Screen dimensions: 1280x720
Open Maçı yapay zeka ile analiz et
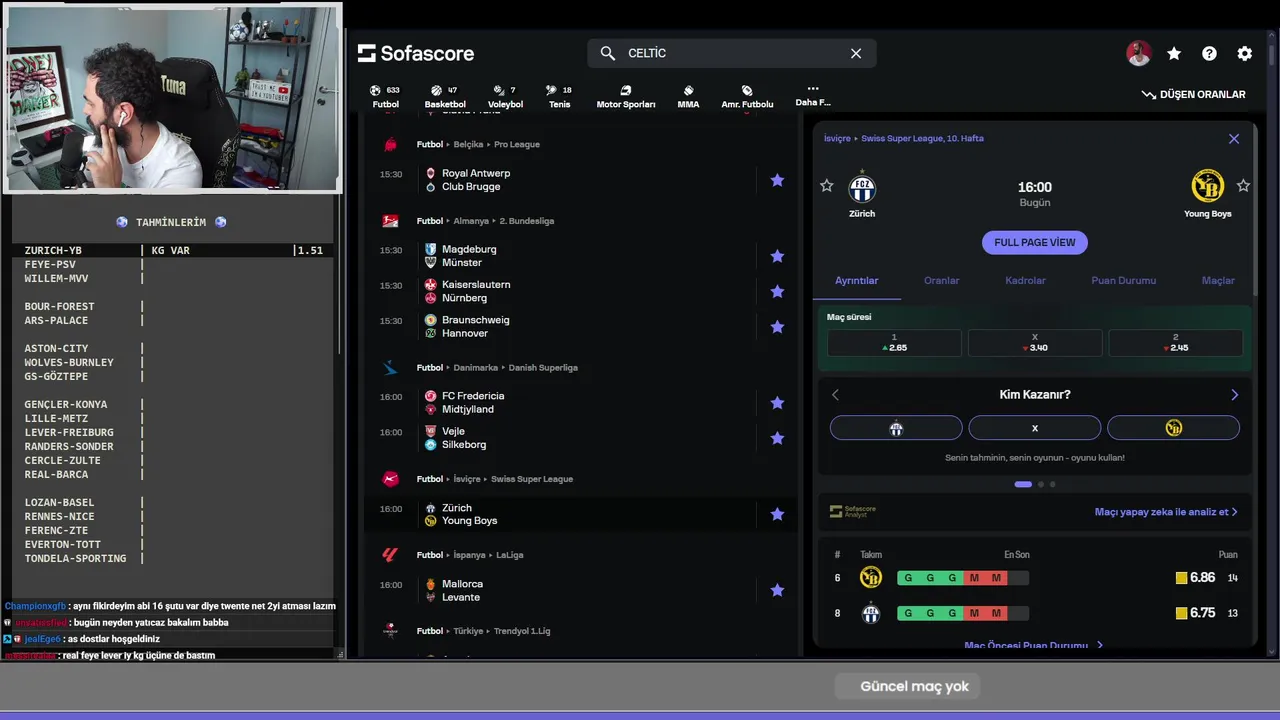pos(1166,512)
